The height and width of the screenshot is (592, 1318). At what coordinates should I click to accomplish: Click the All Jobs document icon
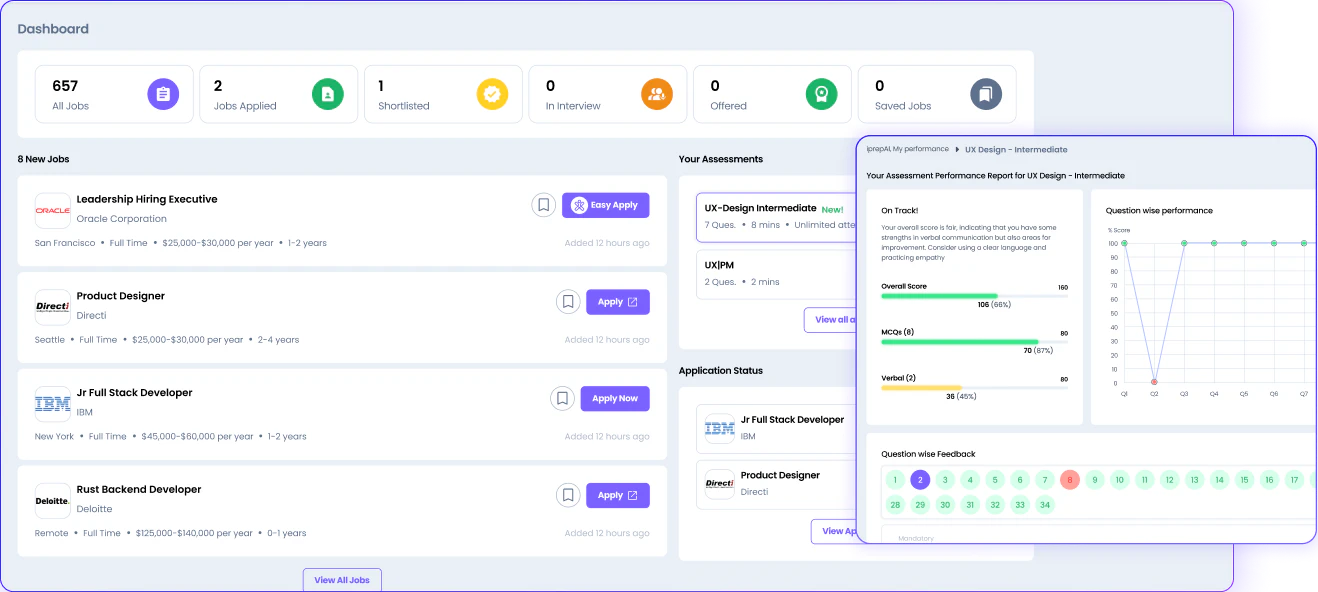(163, 93)
